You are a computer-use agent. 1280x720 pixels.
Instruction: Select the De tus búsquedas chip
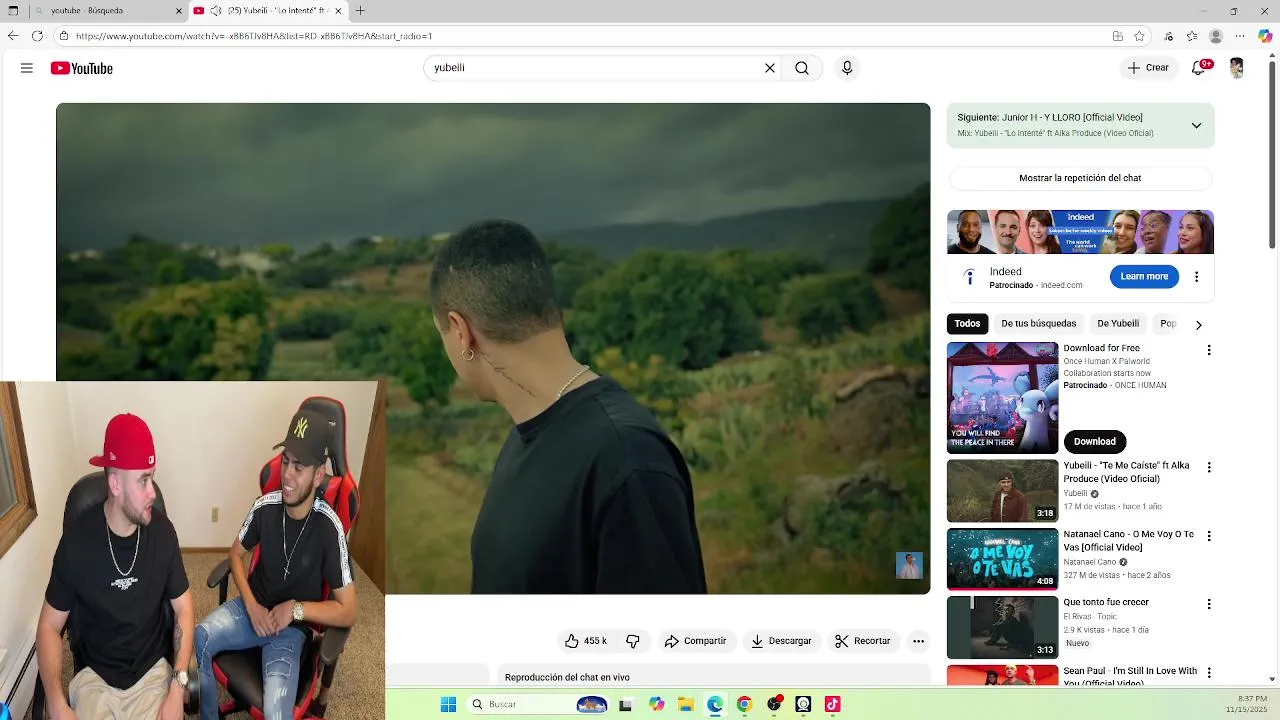coord(1039,324)
